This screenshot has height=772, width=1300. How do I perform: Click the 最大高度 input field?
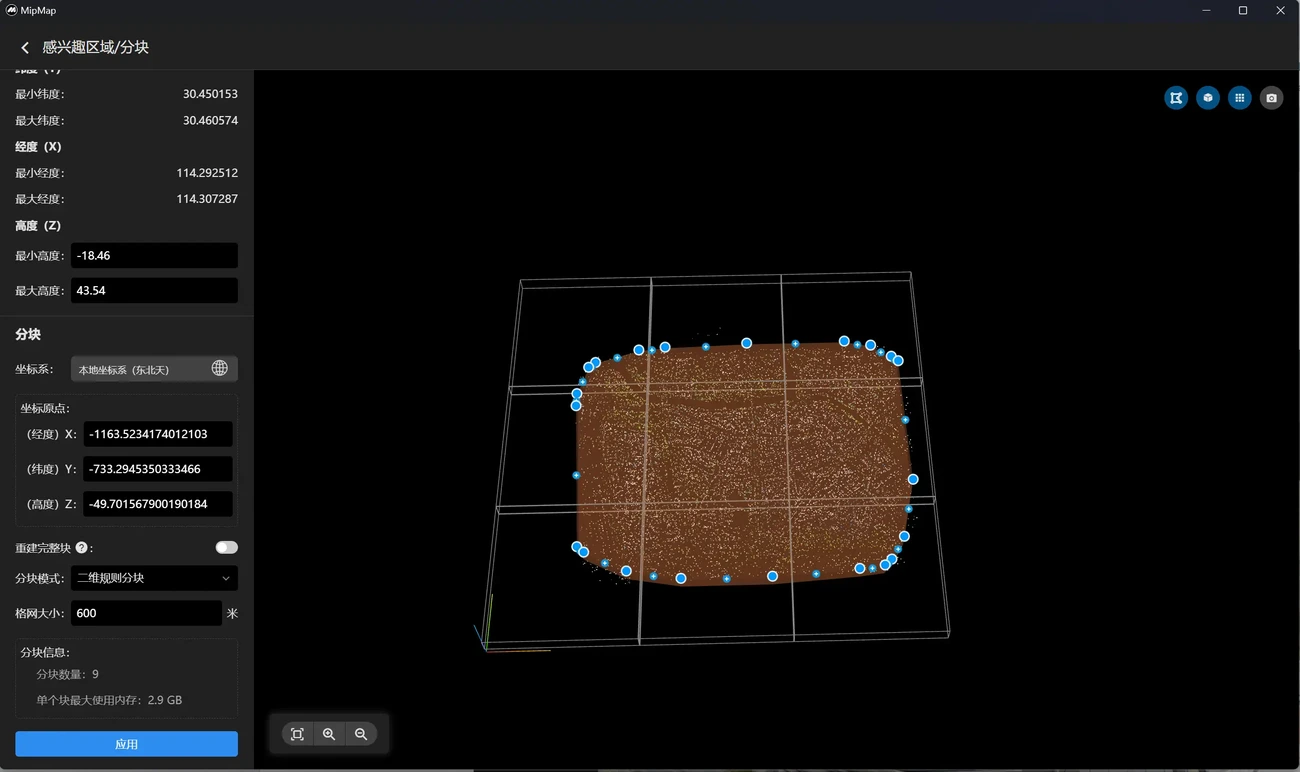click(x=154, y=291)
